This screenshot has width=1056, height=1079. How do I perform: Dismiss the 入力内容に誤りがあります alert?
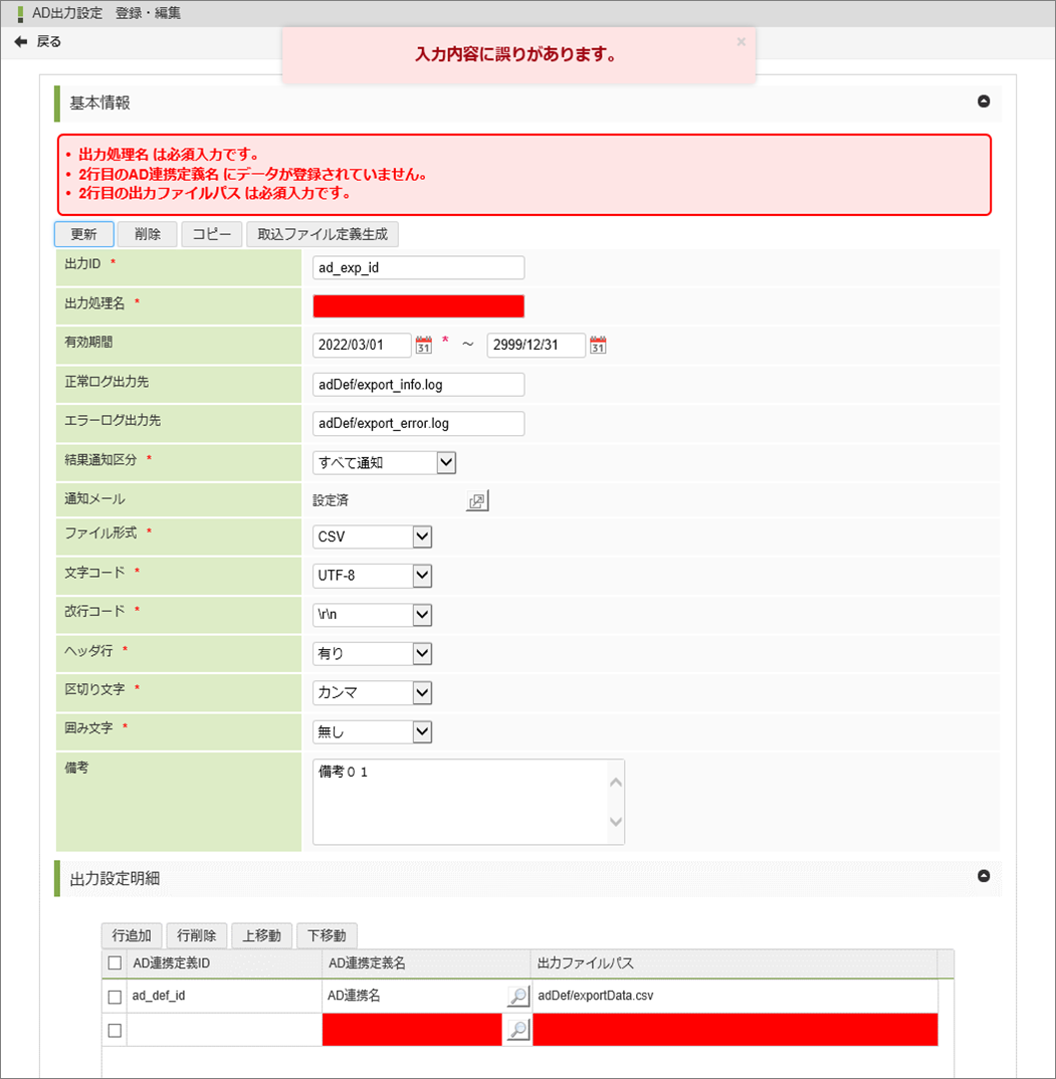(741, 42)
